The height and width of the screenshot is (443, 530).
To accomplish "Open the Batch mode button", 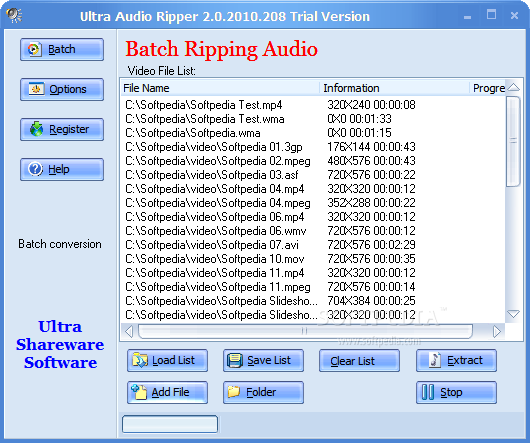I will coord(62,49).
